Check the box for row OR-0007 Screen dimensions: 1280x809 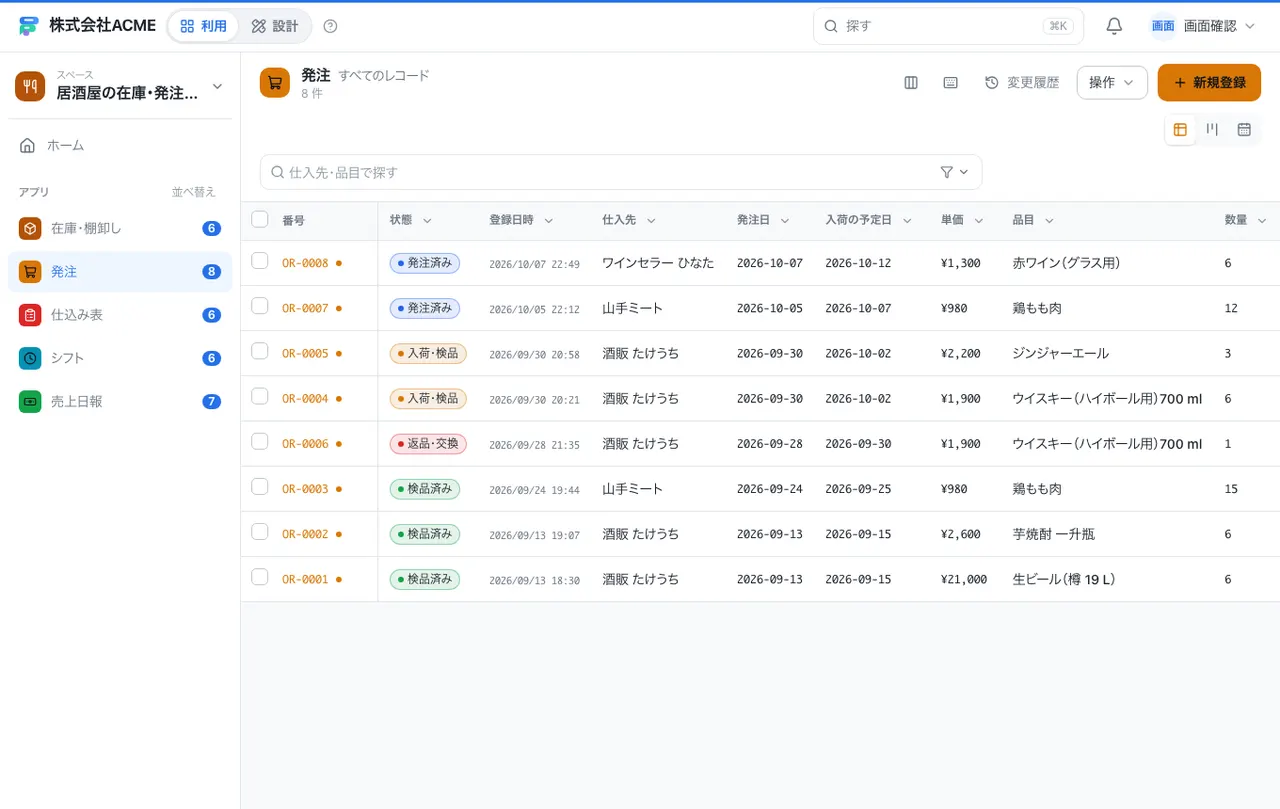(x=260, y=306)
